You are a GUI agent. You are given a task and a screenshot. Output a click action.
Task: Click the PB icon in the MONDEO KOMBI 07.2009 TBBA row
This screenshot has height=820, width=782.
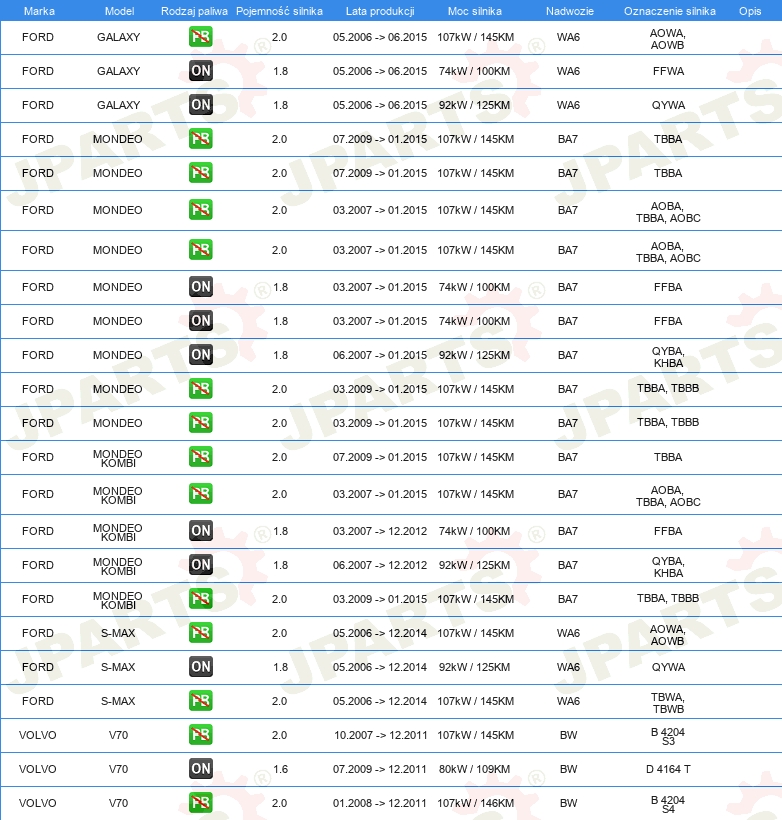[201, 457]
